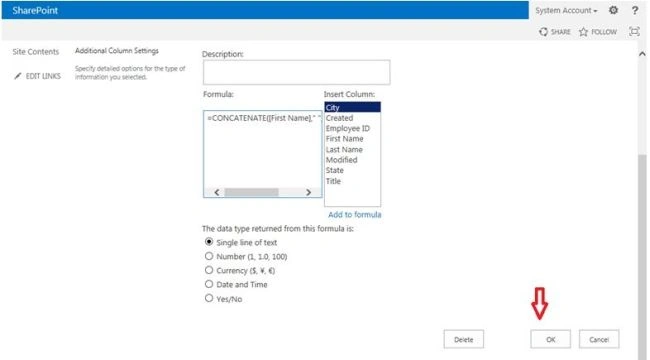Viewport: 650px width, 360px height.
Task: Click the pencil Edit Links icon
Action: tap(17, 76)
